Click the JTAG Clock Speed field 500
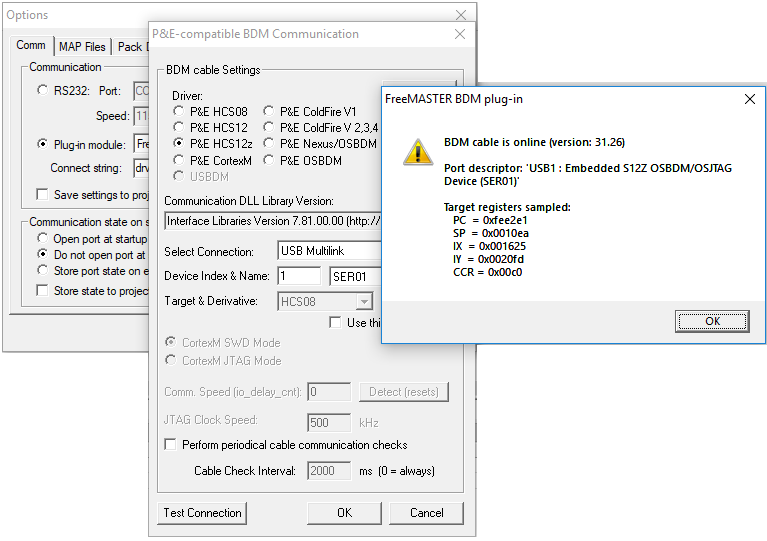Viewport: 767px width, 541px height. point(329,423)
